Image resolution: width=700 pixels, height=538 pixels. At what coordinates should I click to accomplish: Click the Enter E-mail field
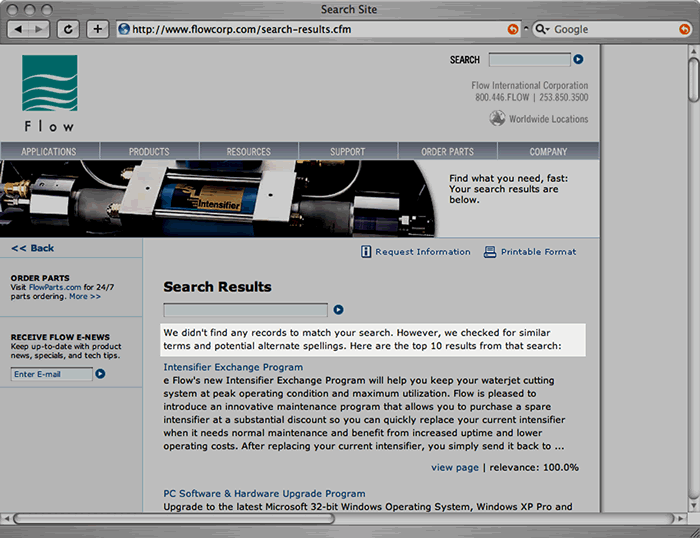51,374
